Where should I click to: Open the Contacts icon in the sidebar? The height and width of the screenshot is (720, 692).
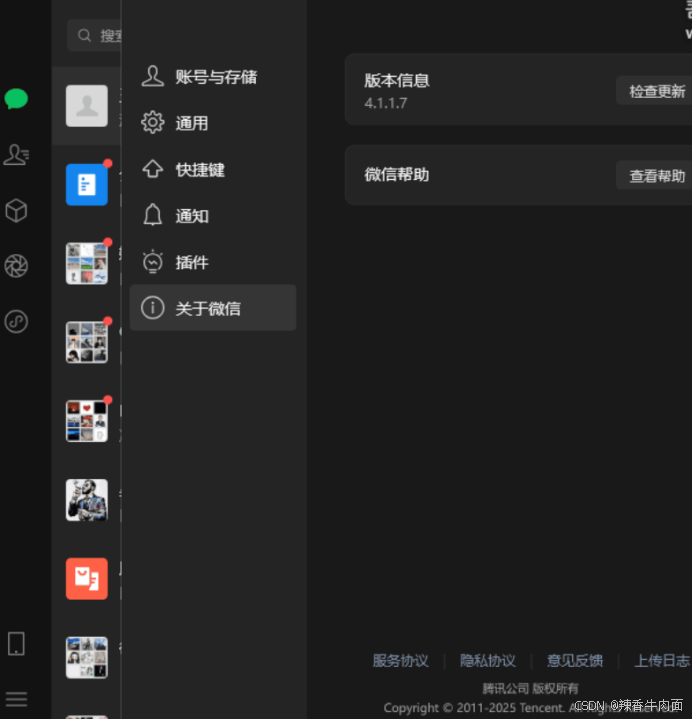click(16, 154)
